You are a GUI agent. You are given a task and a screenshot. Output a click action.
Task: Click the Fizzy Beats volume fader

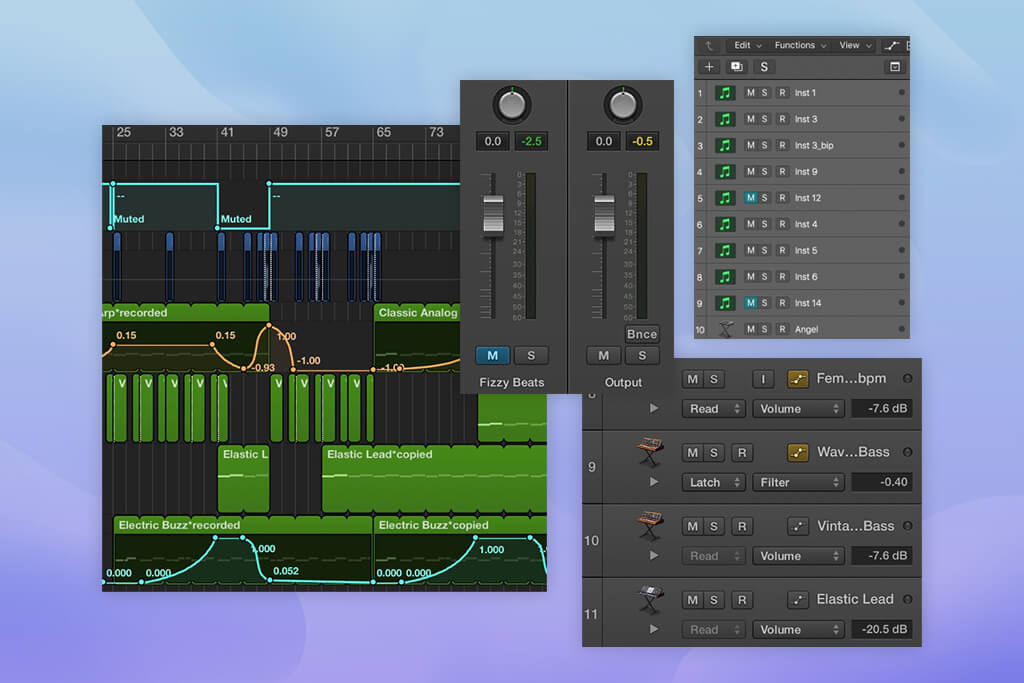(x=493, y=214)
